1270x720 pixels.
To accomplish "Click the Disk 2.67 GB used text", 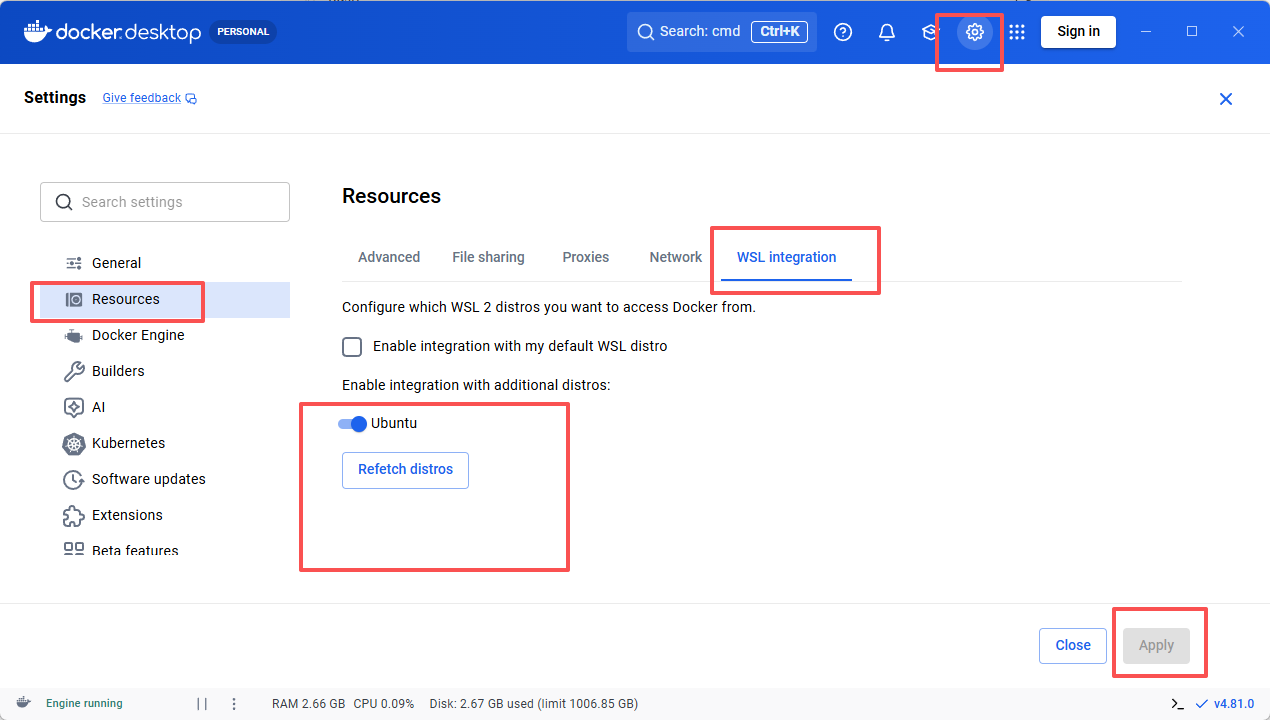I will [534, 704].
